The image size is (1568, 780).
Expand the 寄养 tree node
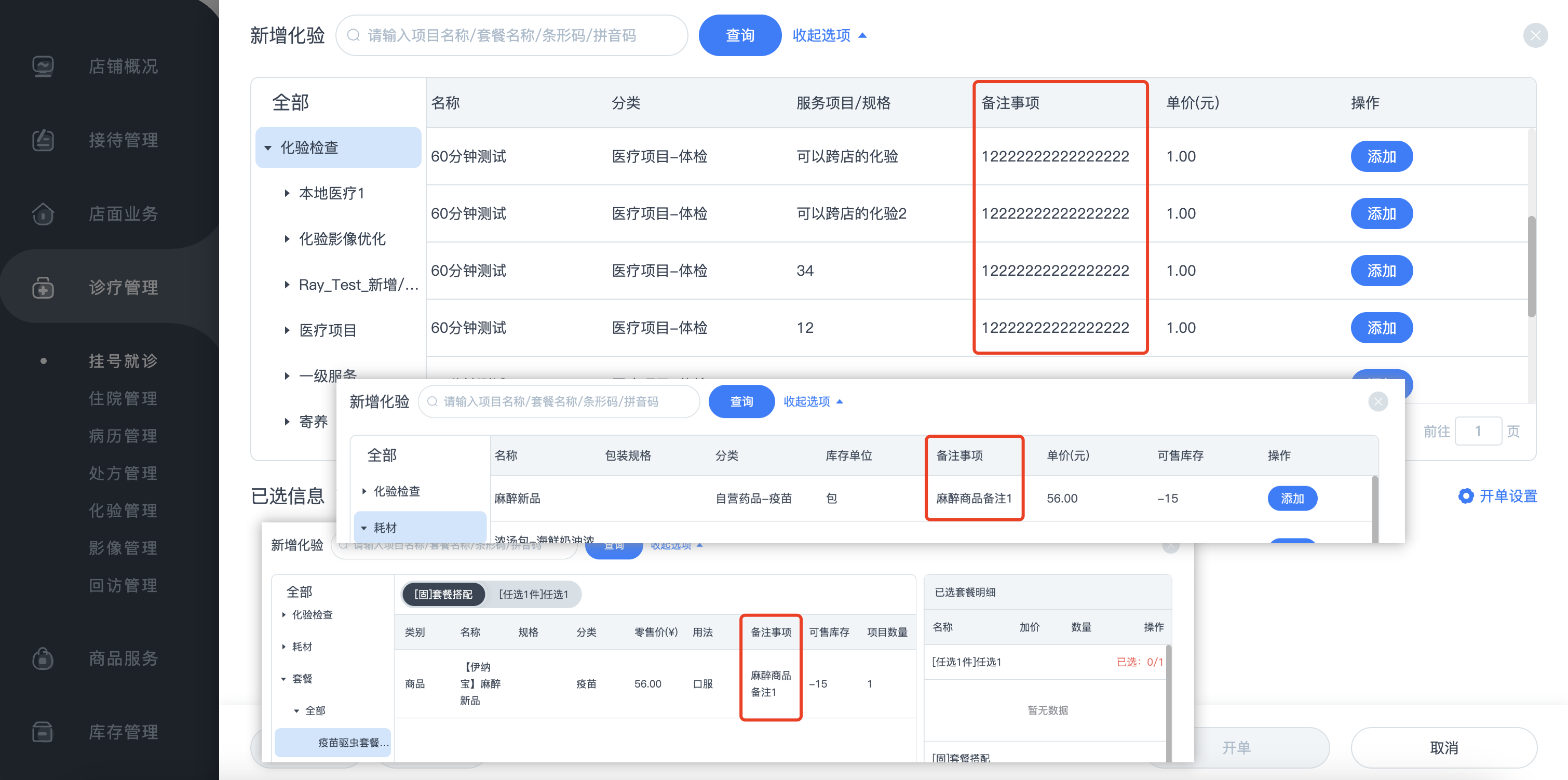pyautogui.click(x=287, y=421)
